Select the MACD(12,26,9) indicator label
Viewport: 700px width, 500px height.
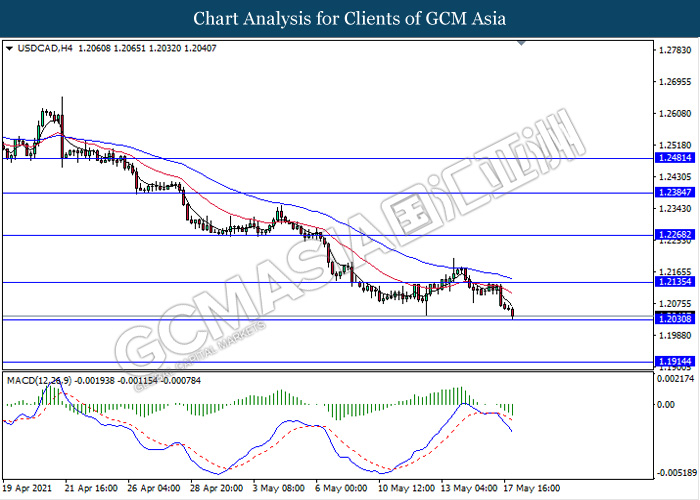point(39,381)
